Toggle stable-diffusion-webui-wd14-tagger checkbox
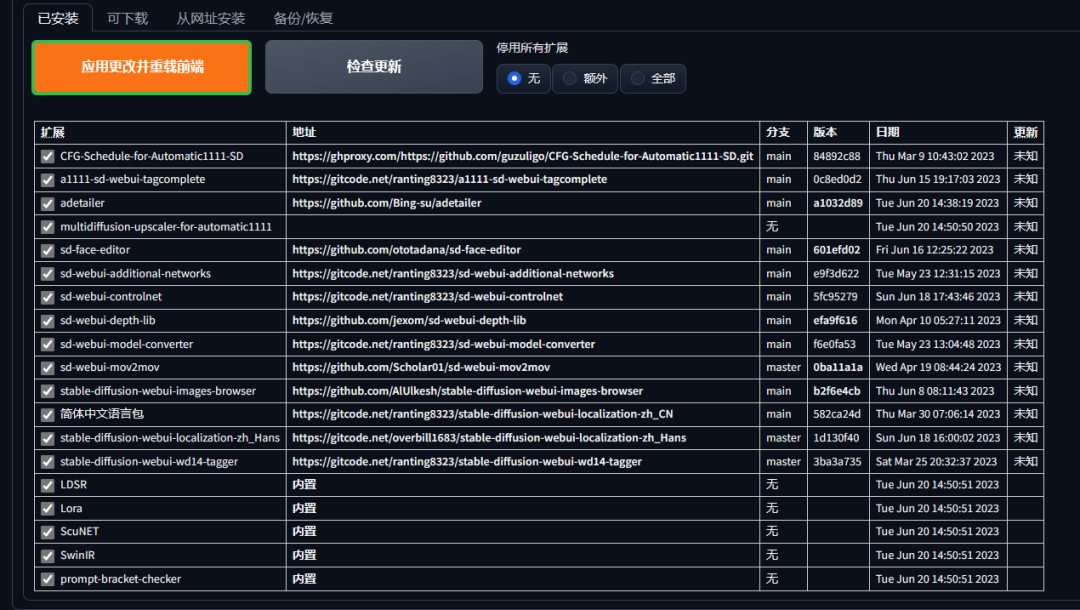The image size is (1080, 610). [48, 462]
